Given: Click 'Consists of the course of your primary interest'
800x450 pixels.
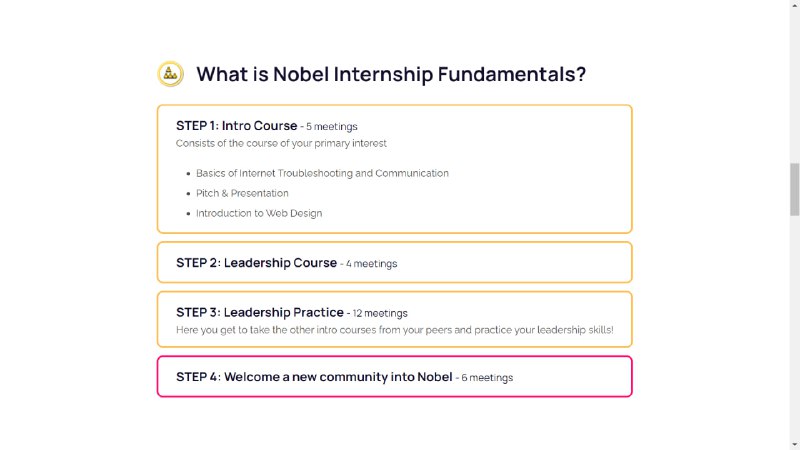Looking at the screenshot, I should click(x=281, y=143).
